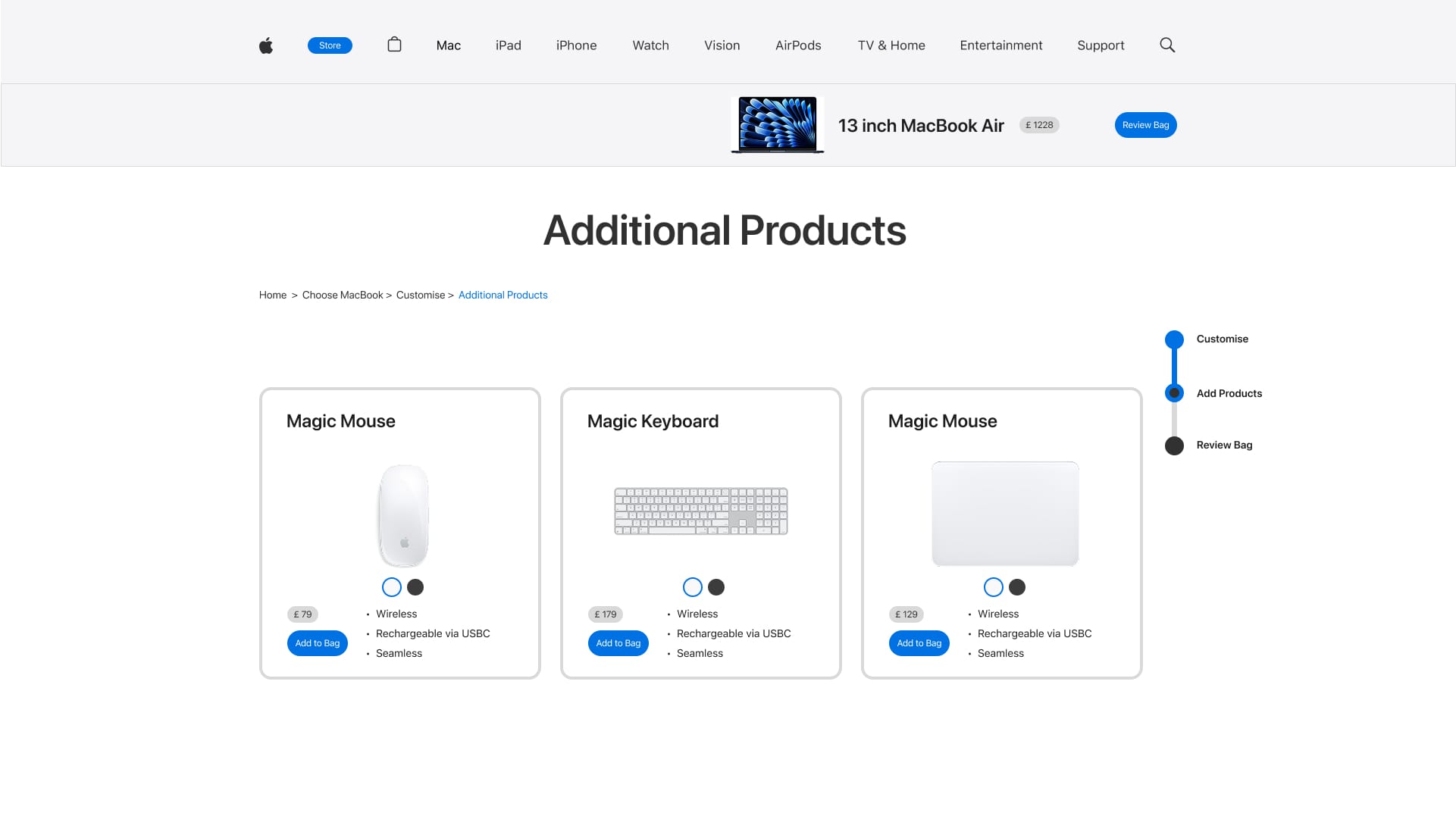The height and width of the screenshot is (819, 1456).
Task: Add the Magic Keyboard to bag
Action: pyautogui.click(x=618, y=643)
